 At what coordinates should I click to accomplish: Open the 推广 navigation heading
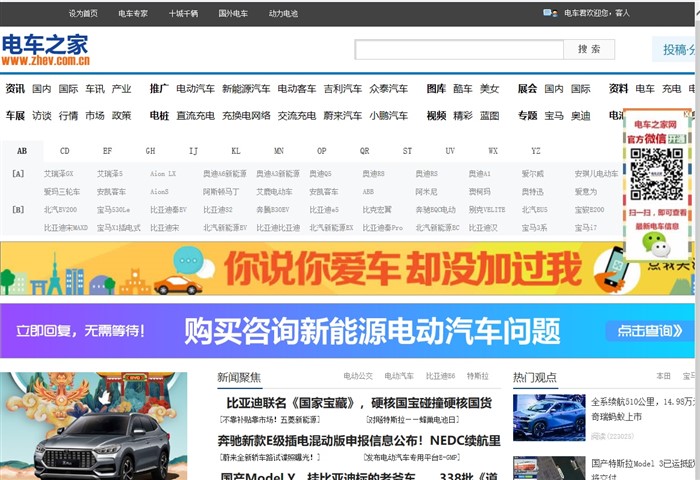[x=159, y=89]
